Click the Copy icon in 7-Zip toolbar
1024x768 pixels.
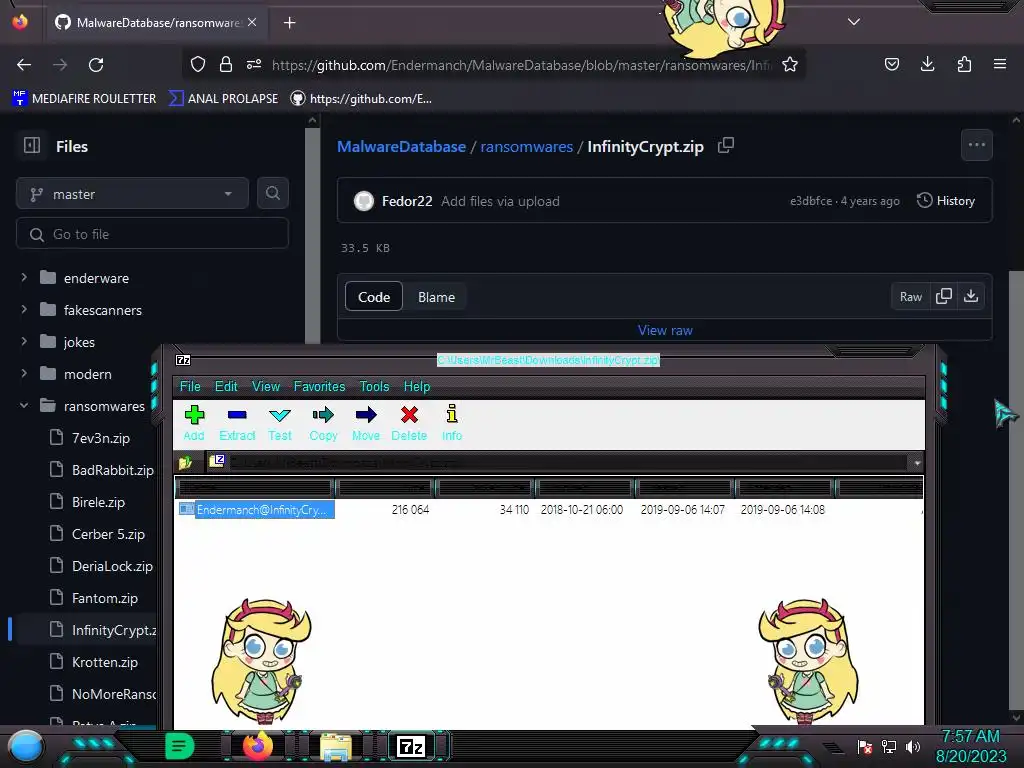click(x=323, y=423)
